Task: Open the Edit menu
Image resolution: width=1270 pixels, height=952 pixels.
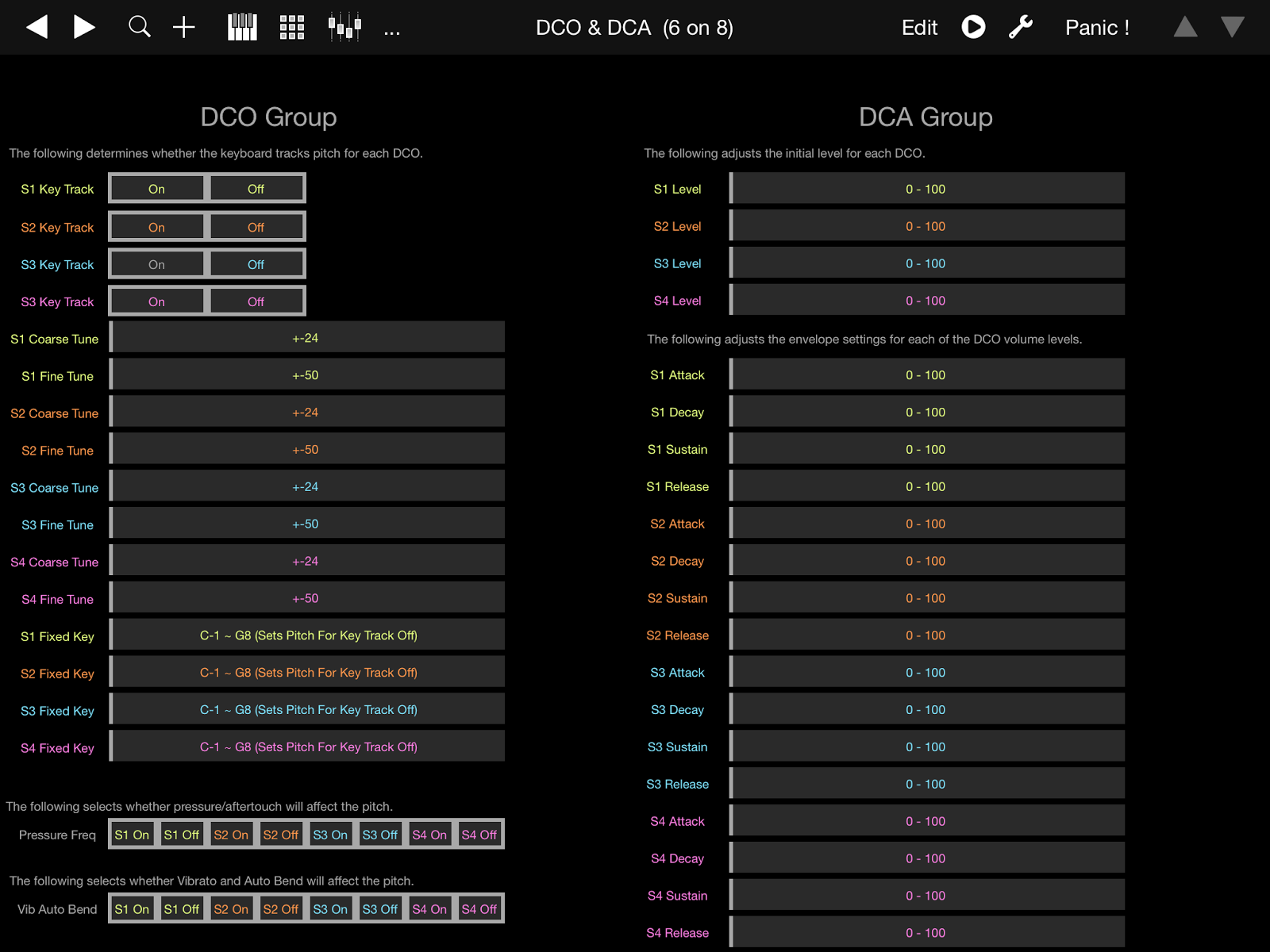Action: click(918, 26)
